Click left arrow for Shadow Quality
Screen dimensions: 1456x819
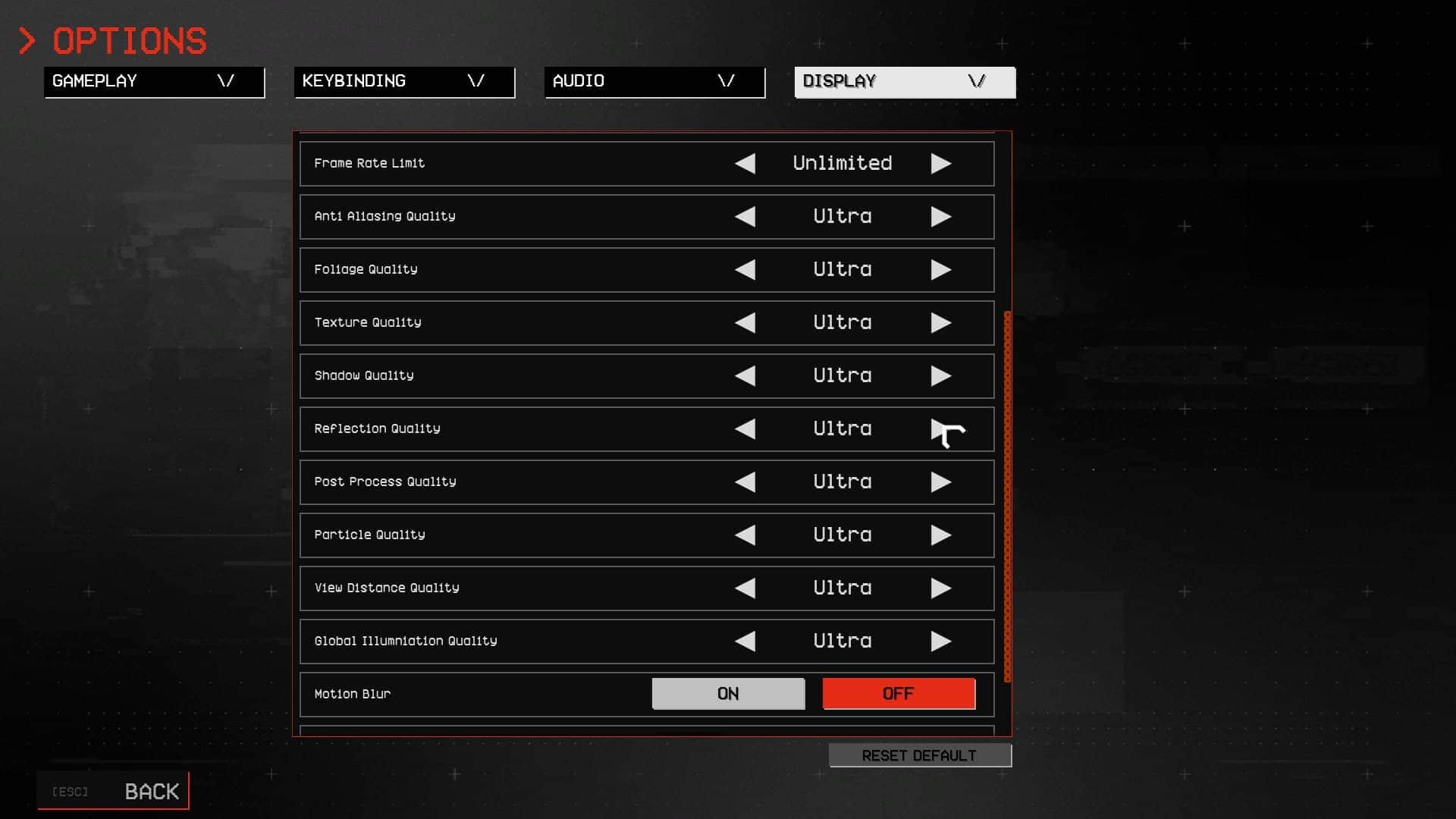click(x=745, y=375)
